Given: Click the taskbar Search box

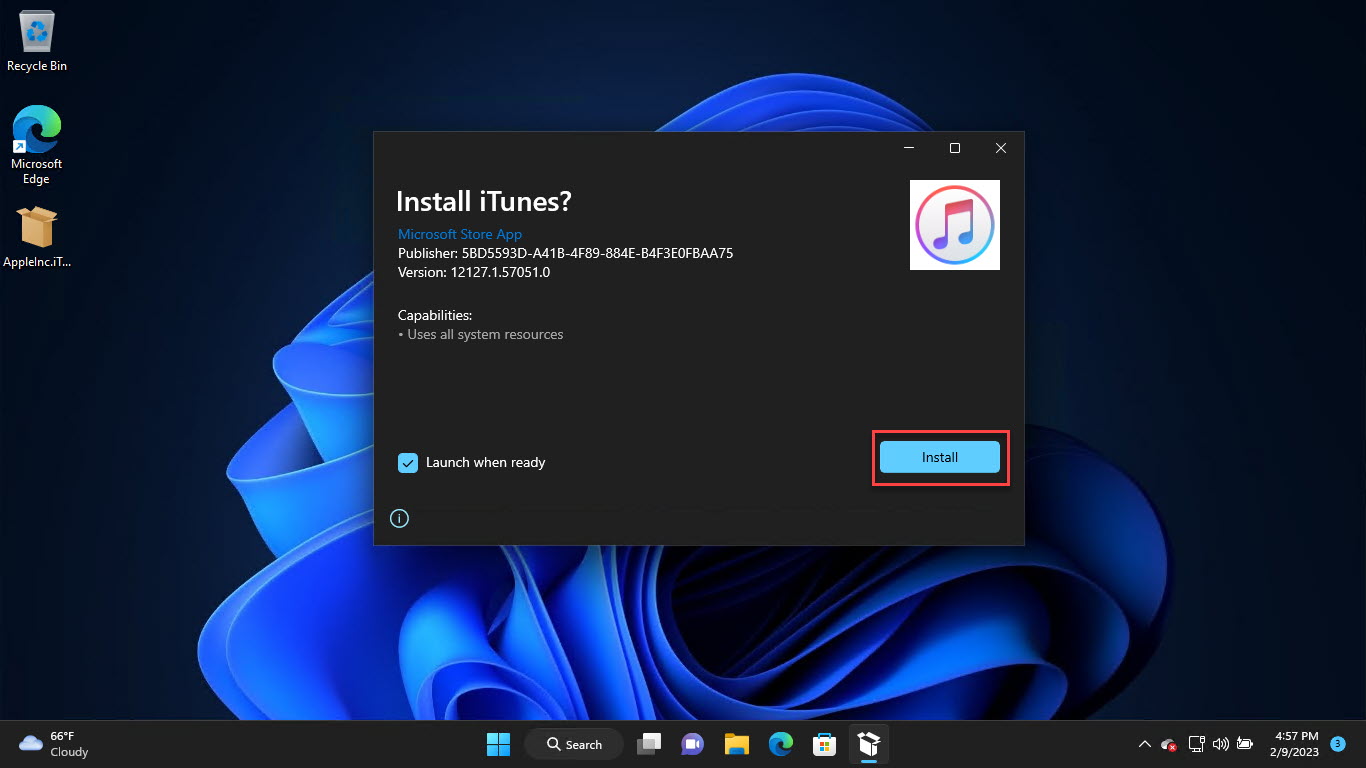Looking at the screenshot, I should pyautogui.click(x=575, y=744).
